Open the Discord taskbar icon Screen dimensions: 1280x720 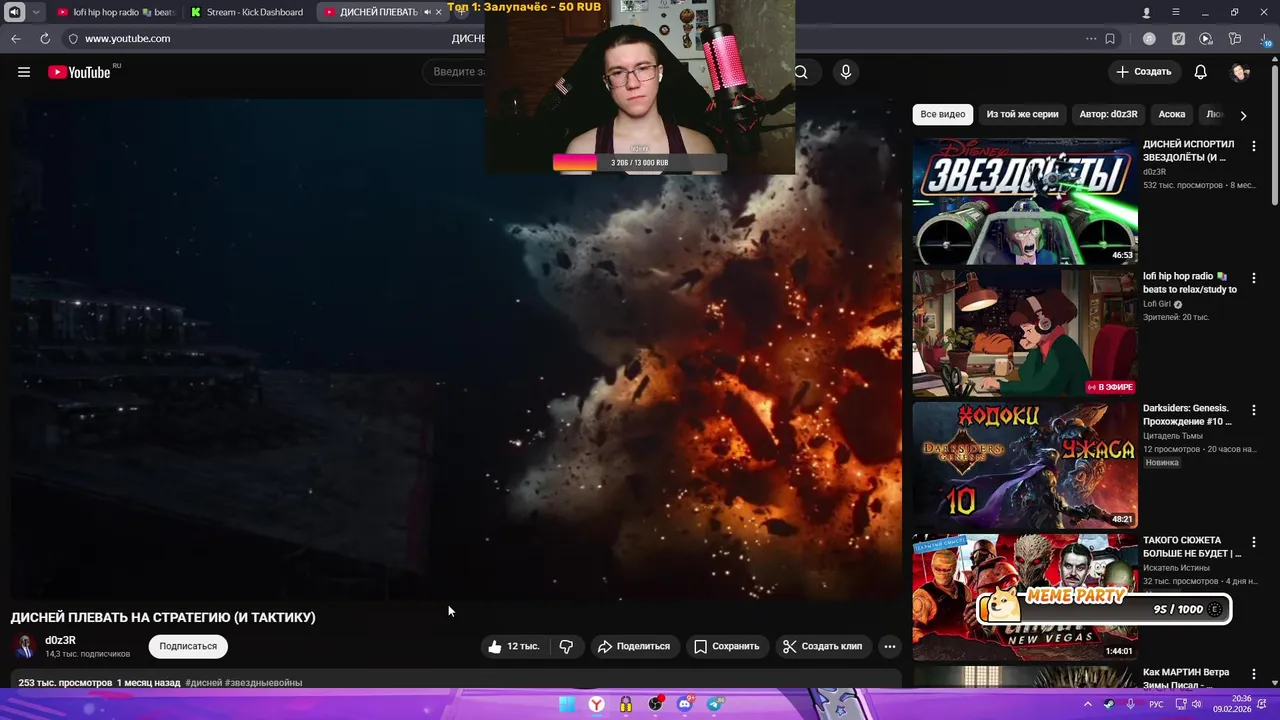[x=685, y=704]
